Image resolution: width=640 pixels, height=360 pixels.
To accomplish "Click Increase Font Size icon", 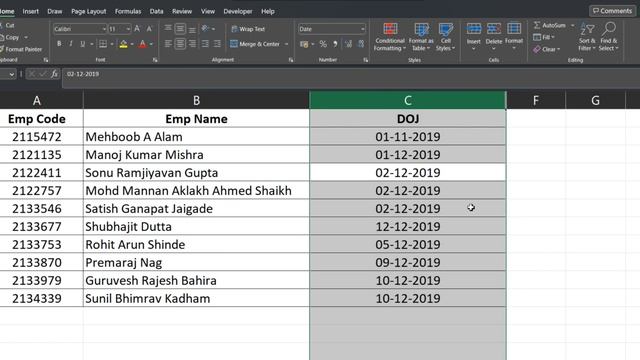I will pyautogui.click(x=137, y=29).
